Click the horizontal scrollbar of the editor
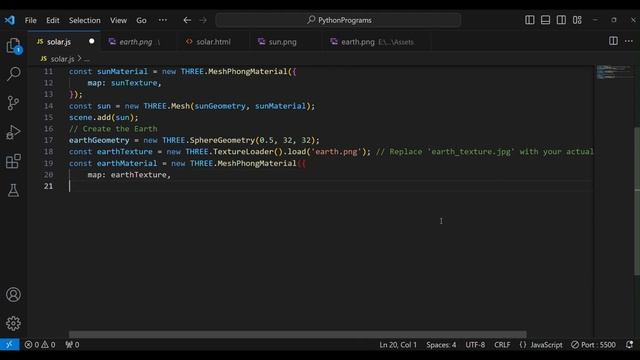 pos(298,334)
